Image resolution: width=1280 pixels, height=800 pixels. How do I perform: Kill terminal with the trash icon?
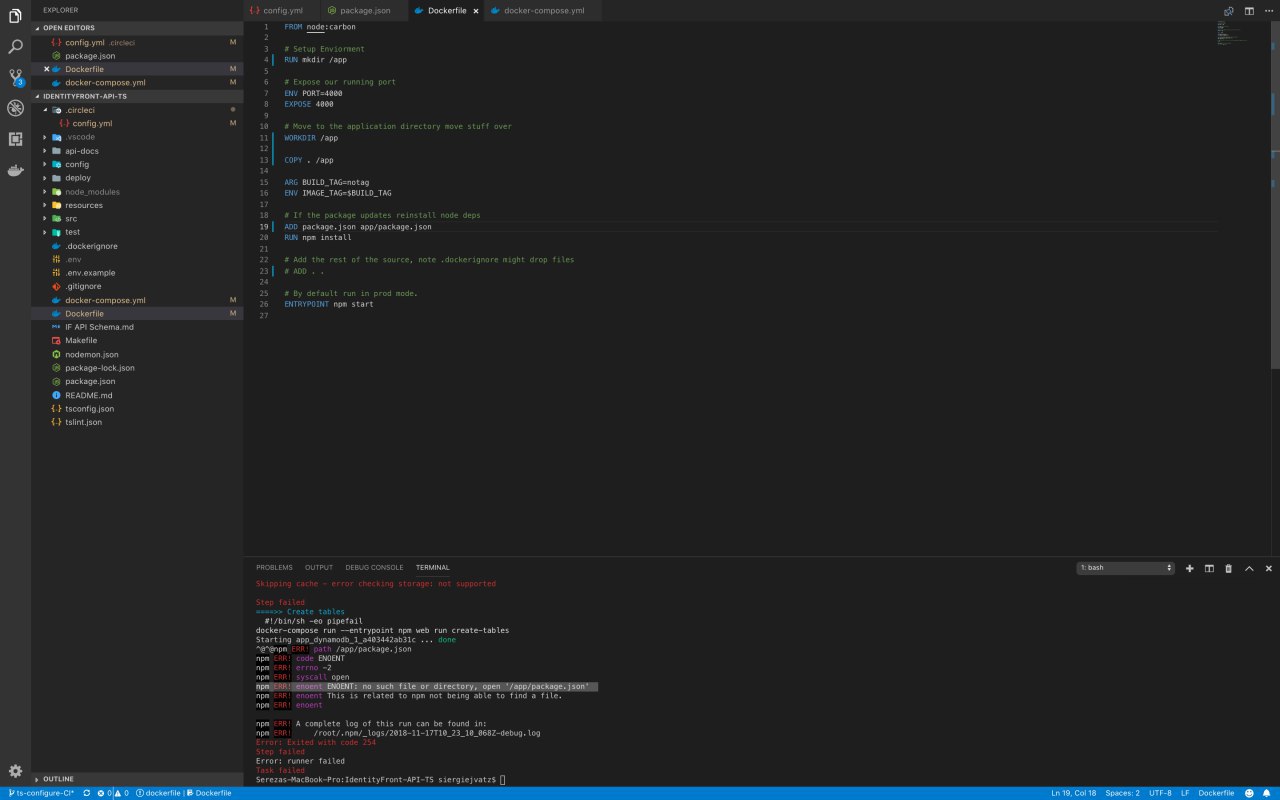(x=1229, y=568)
